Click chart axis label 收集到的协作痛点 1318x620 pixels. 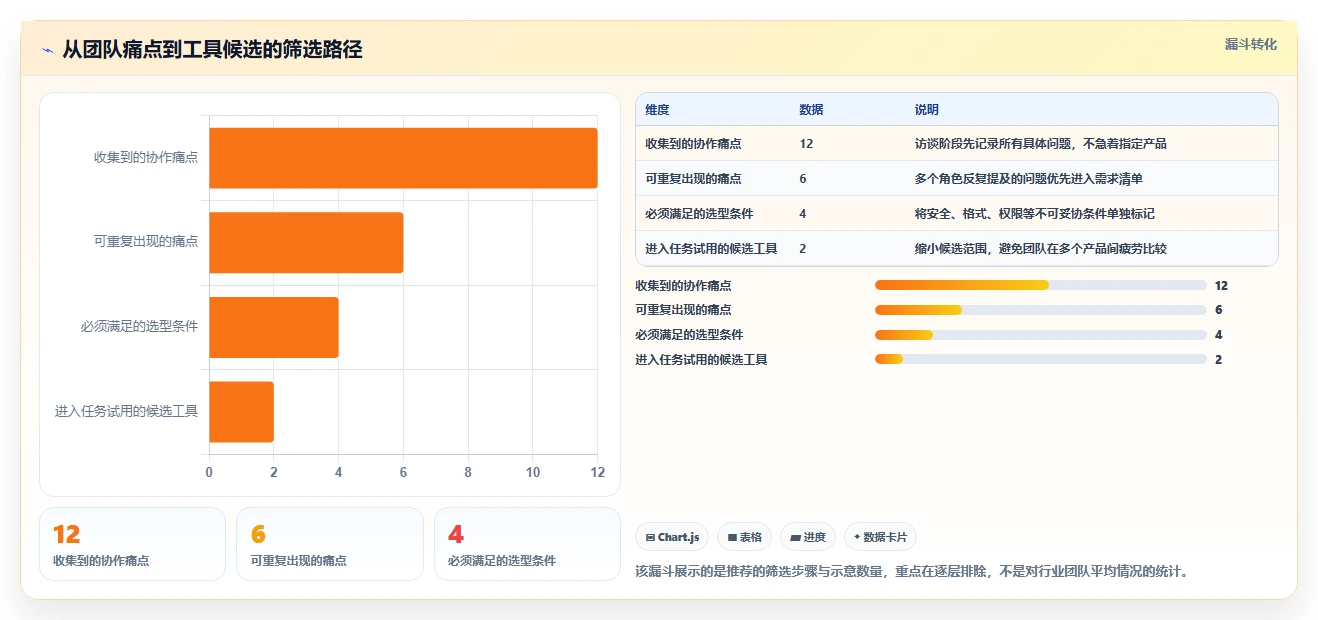[x=146, y=158]
